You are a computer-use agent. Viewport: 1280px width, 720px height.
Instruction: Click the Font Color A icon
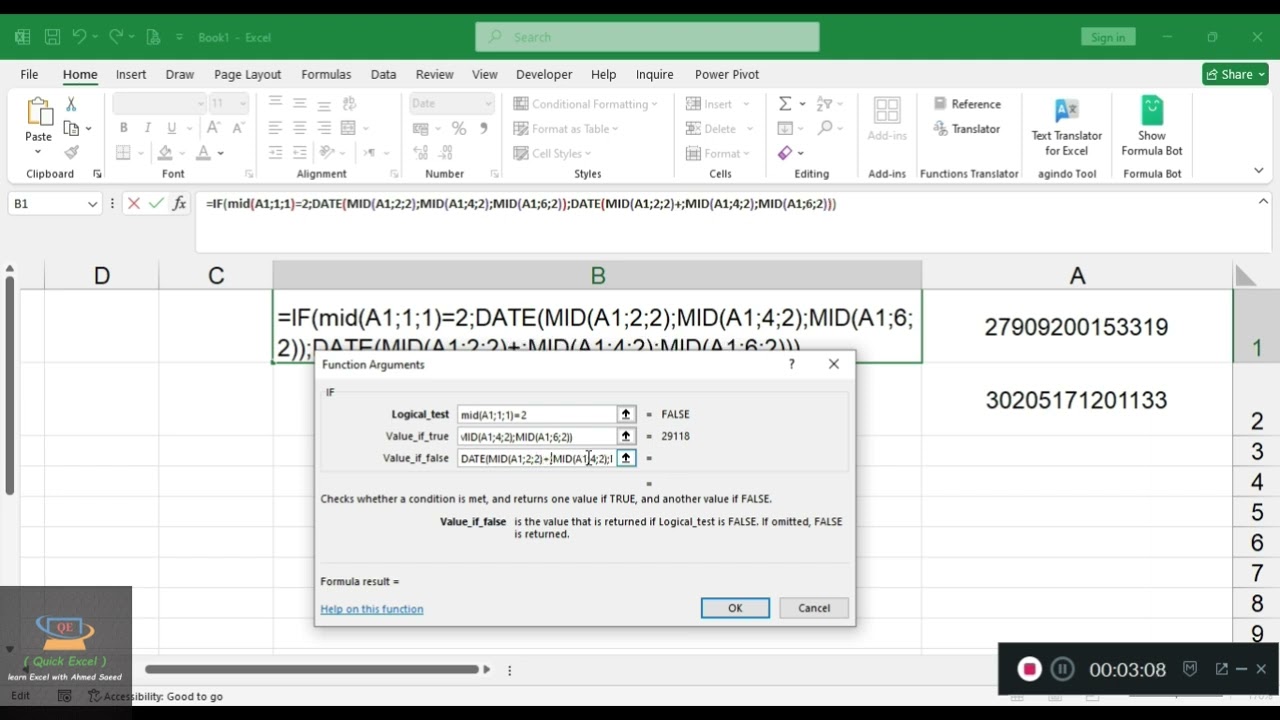203,153
